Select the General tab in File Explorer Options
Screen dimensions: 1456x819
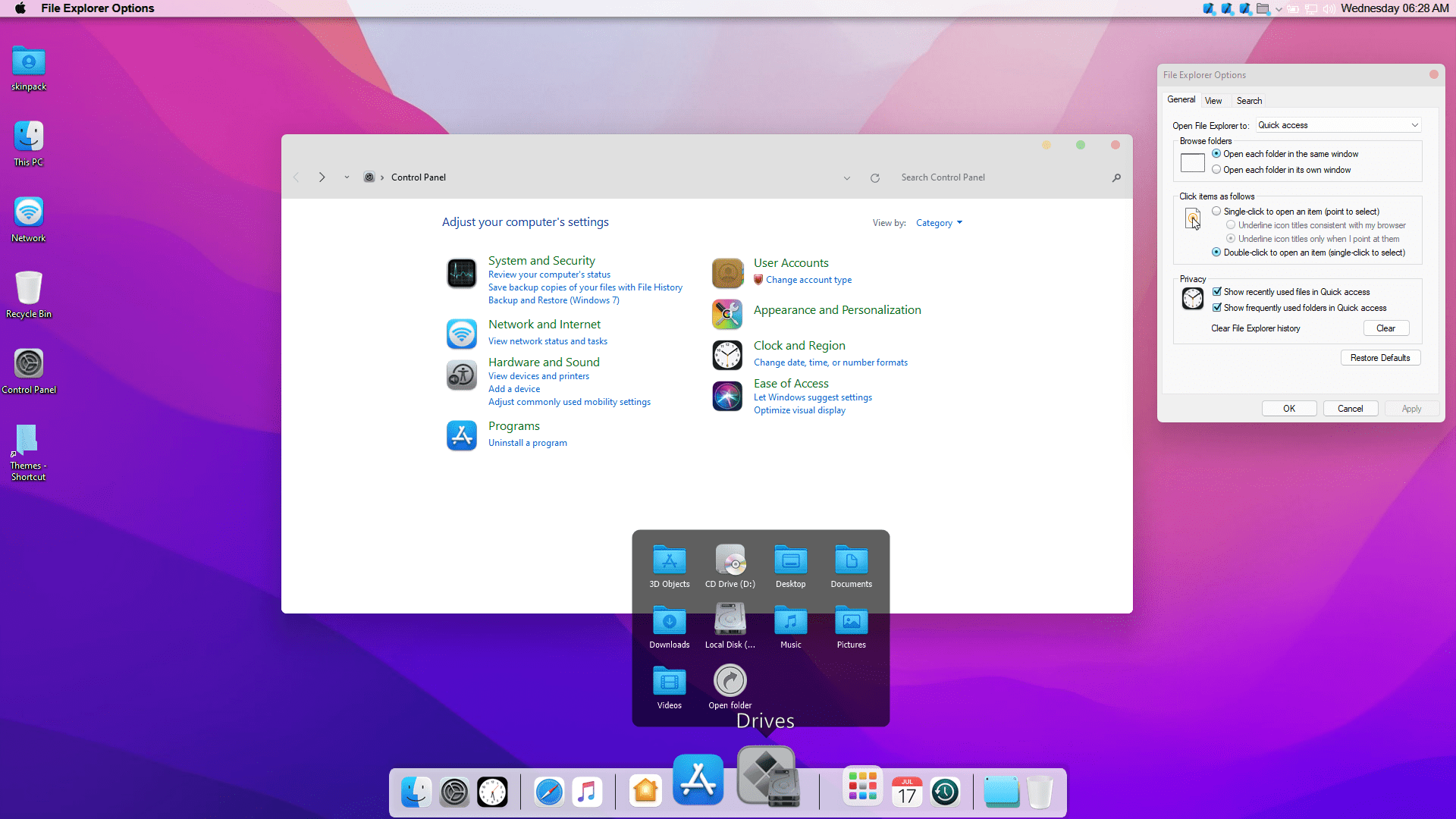click(1181, 99)
